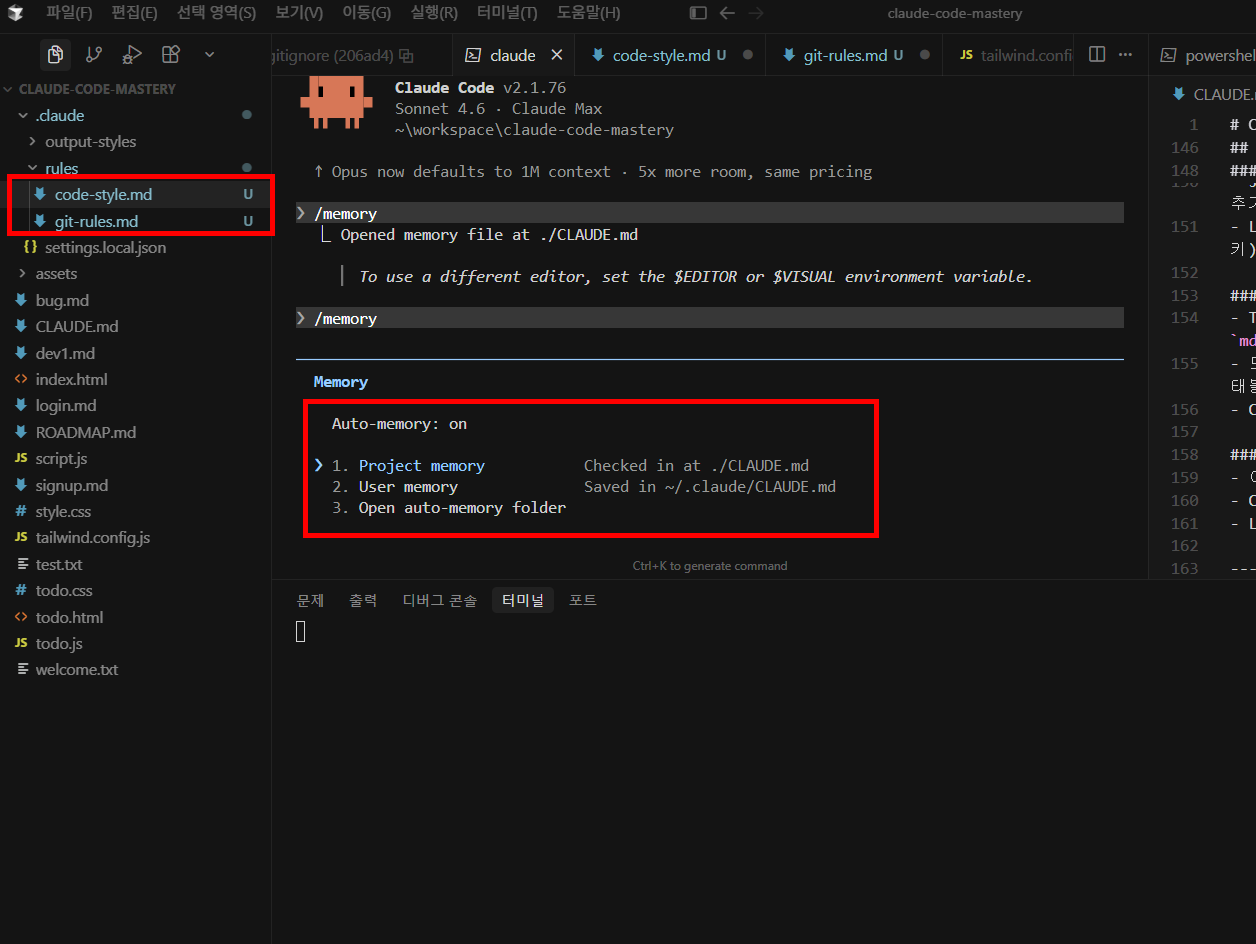Open the 보기(V) menu
Image resolution: width=1256 pixels, height=944 pixels.
click(299, 13)
